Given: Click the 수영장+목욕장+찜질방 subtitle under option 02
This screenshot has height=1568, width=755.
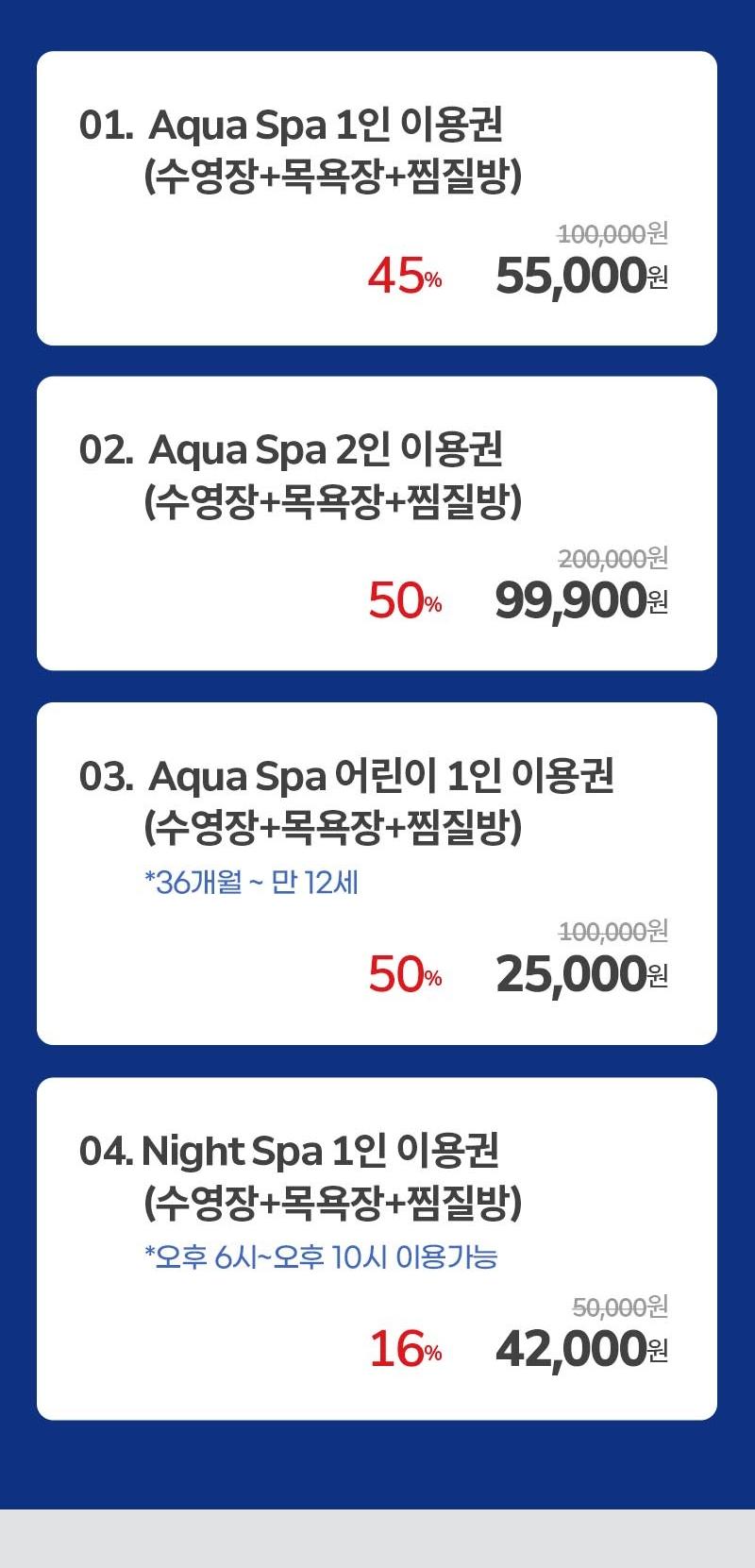Looking at the screenshot, I should (332, 501).
